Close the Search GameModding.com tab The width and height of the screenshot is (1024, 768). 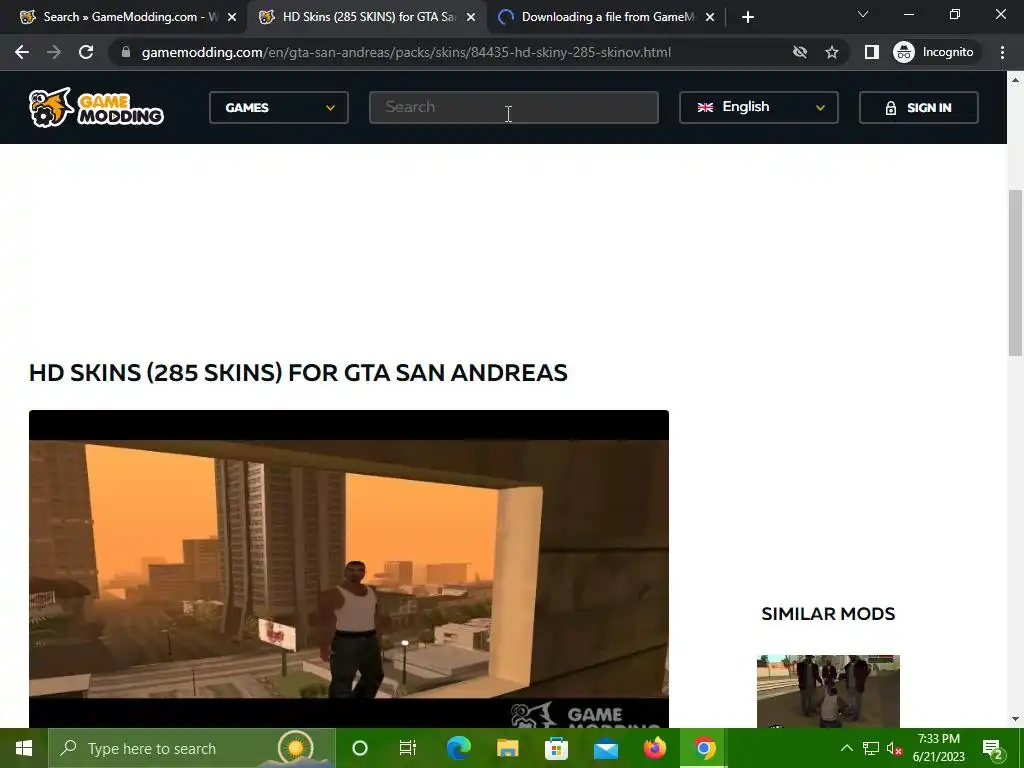(x=232, y=17)
